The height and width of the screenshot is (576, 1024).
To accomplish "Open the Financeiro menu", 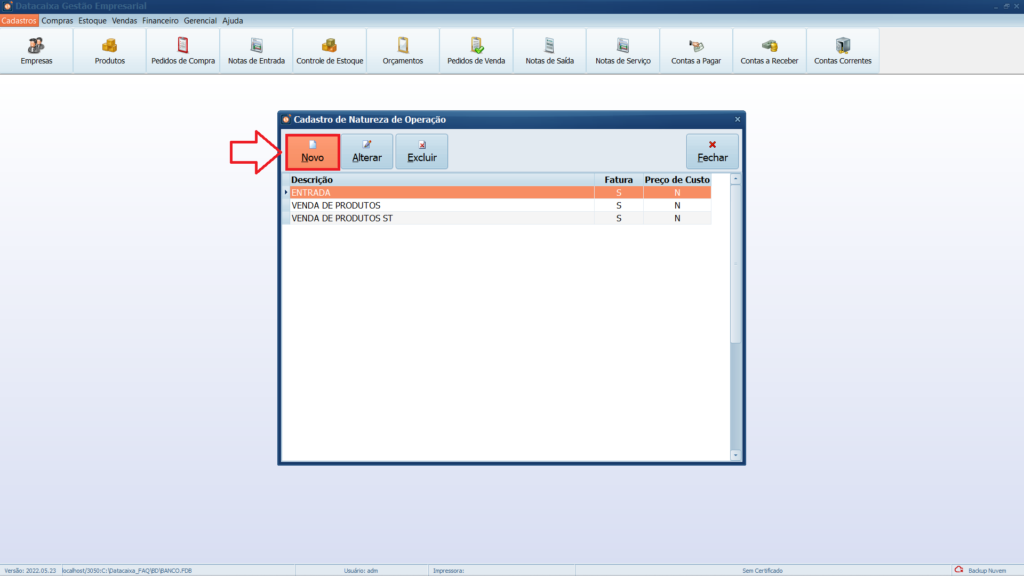I will (160, 20).
